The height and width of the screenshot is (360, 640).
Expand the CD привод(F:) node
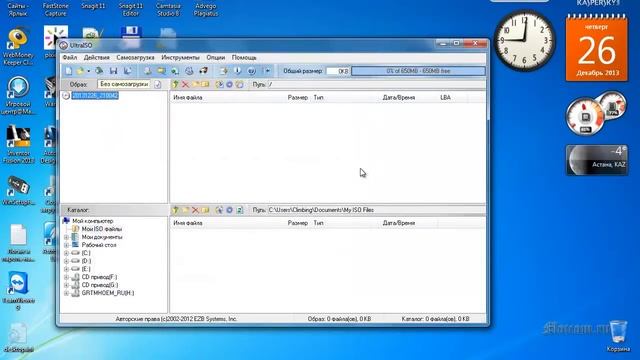point(67,277)
